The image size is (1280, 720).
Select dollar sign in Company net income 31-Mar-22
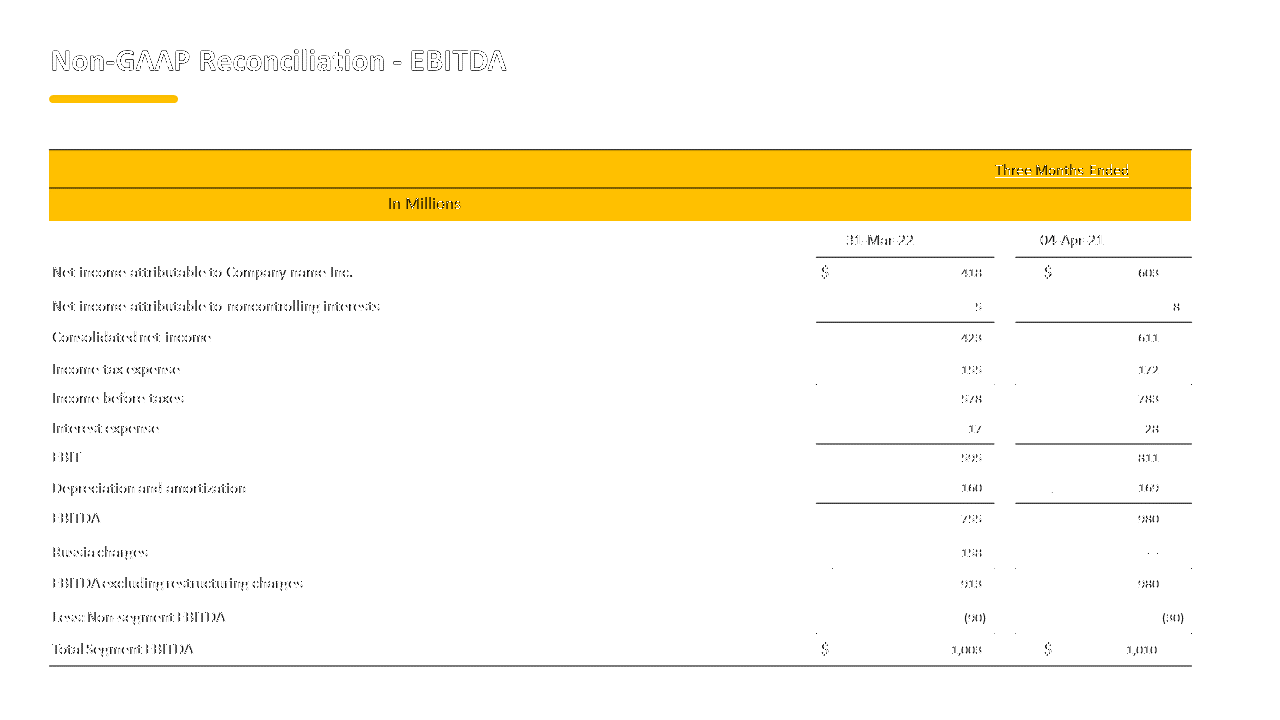(x=825, y=272)
